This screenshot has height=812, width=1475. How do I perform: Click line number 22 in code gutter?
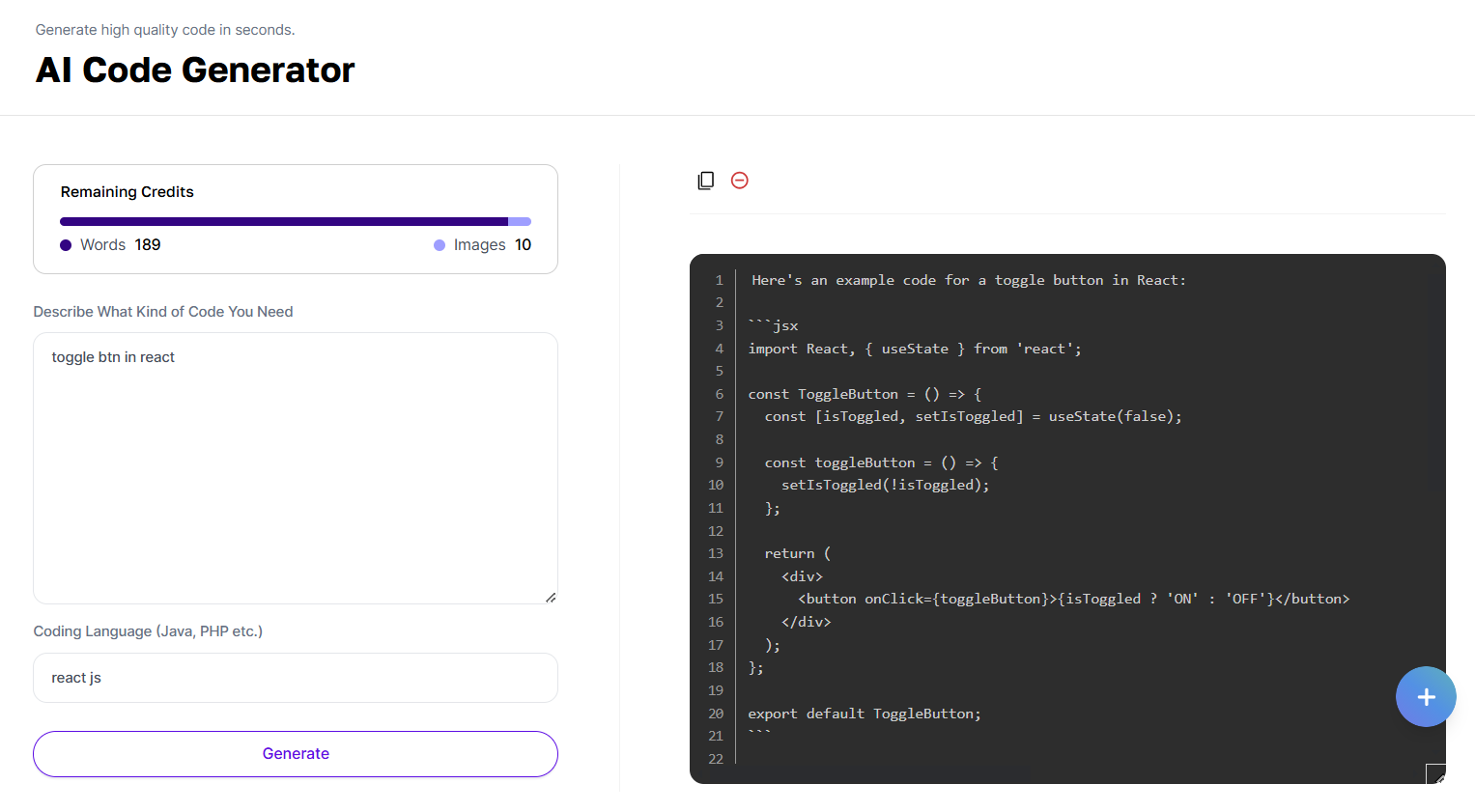click(x=716, y=759)
